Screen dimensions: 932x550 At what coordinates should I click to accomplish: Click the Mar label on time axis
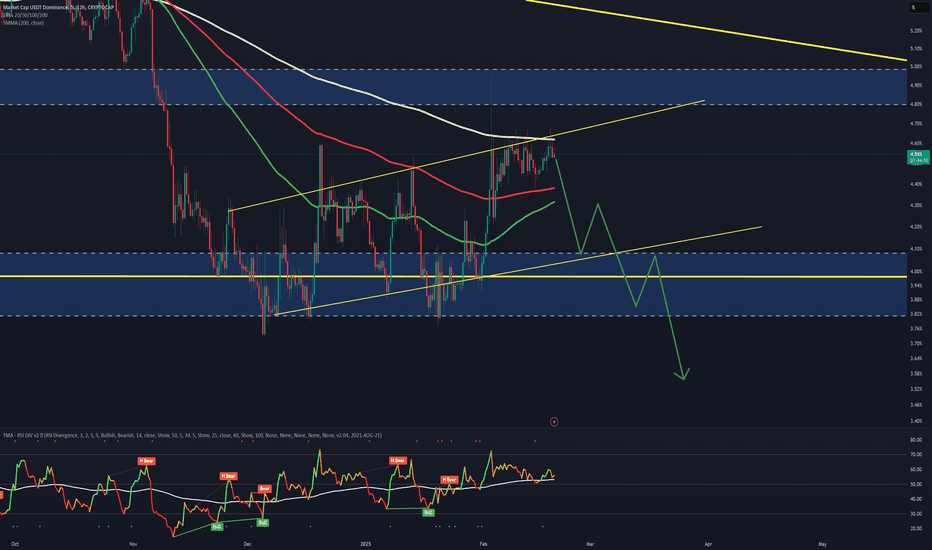[x=590, y=544]
